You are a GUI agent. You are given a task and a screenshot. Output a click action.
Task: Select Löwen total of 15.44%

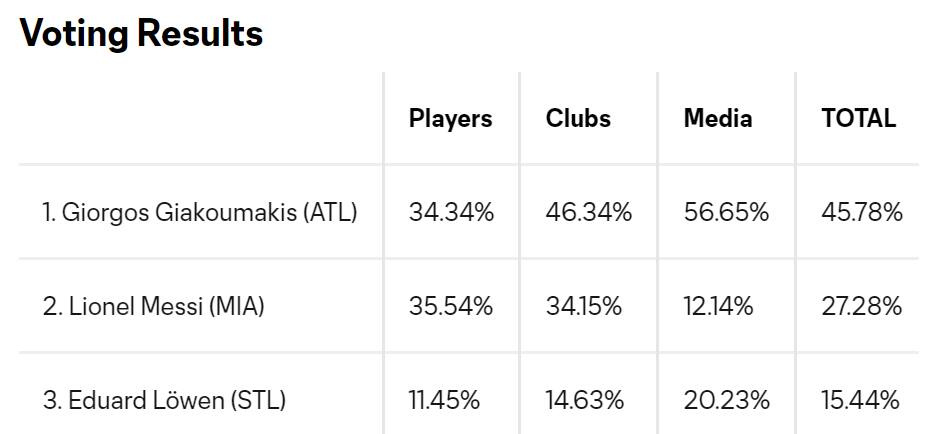860,400
